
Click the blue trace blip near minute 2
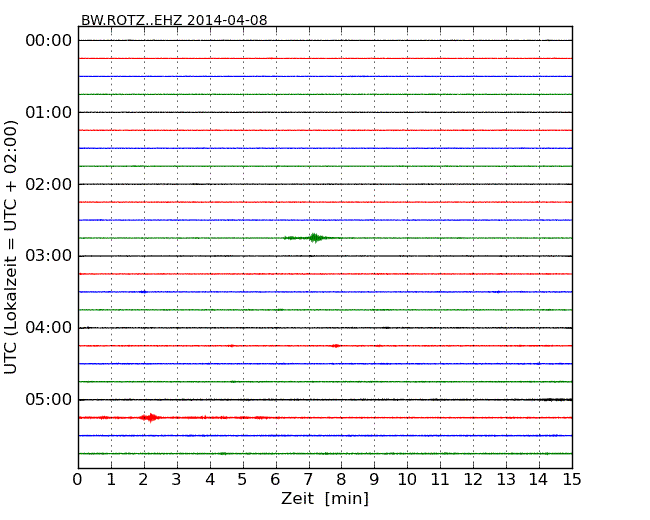tap(144, 292)
